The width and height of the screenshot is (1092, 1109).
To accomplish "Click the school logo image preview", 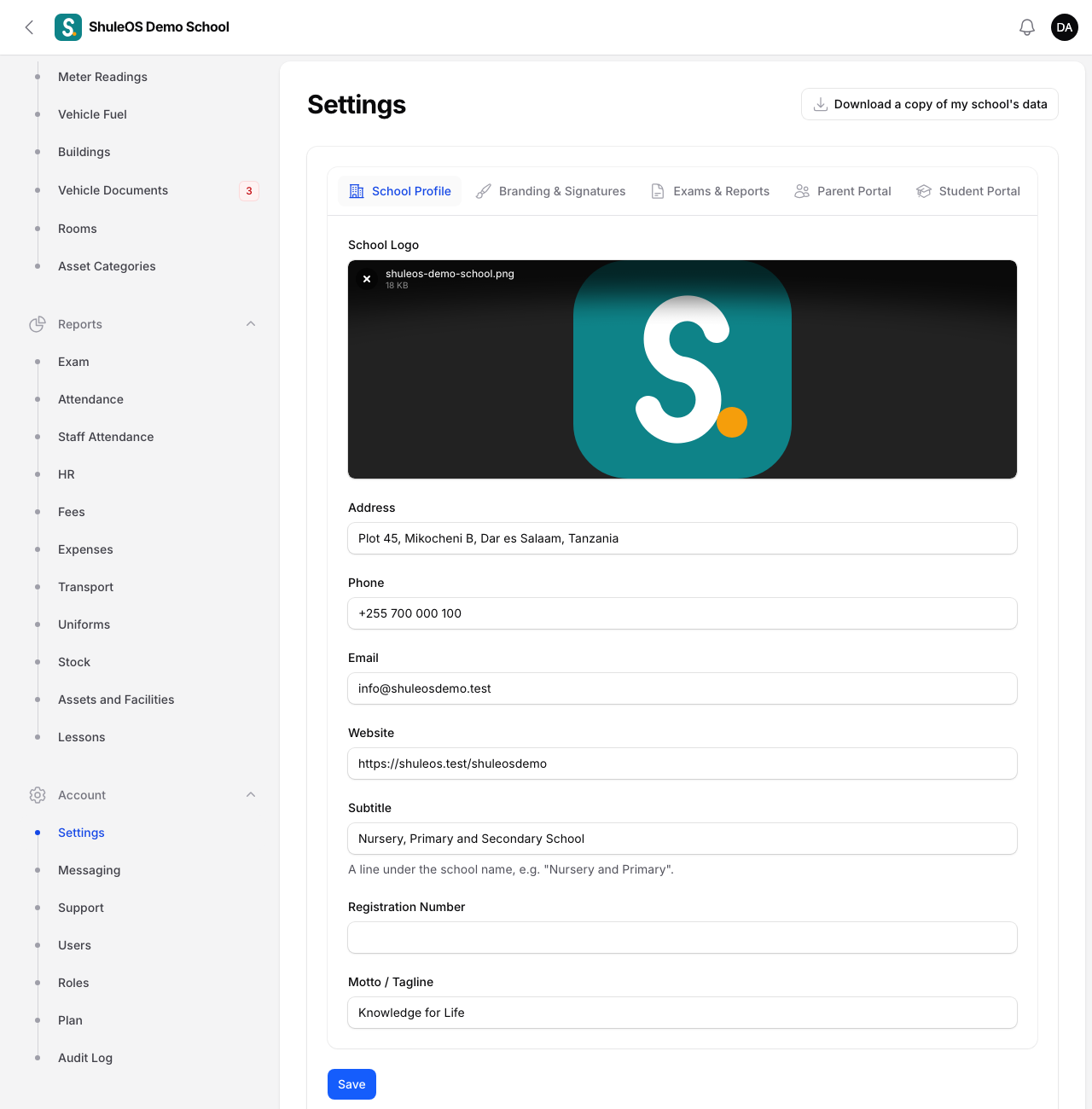I will coord(682,369).
